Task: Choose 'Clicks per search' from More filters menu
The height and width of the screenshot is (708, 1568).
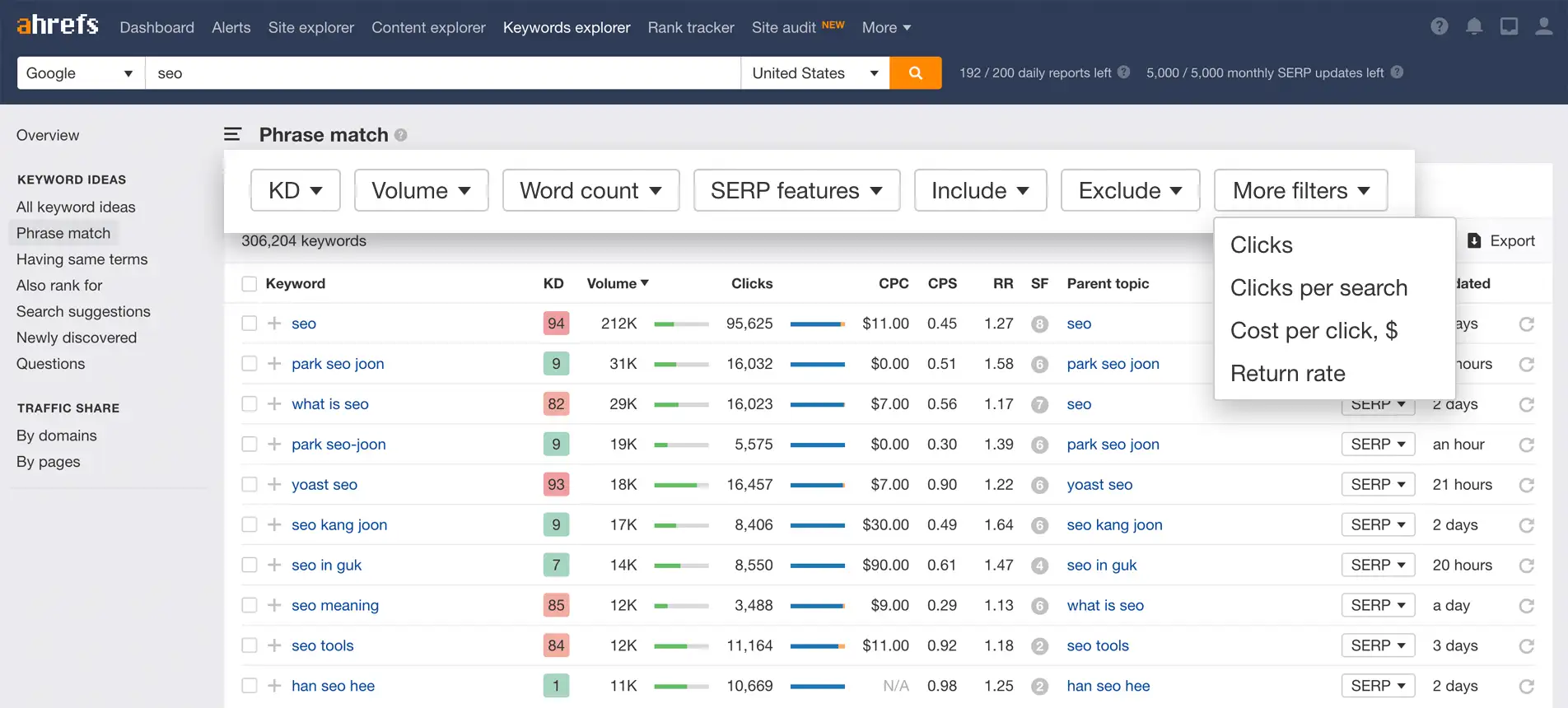Action: point(1318,288)
